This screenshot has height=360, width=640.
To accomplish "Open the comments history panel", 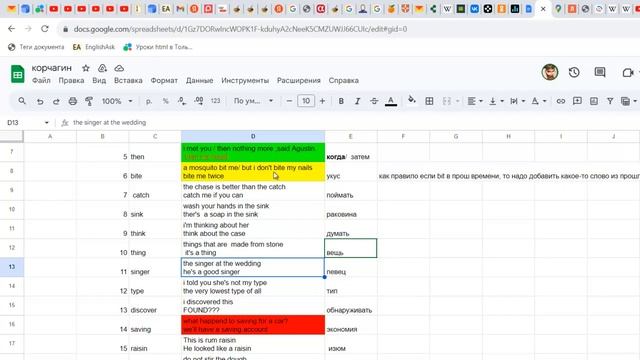I will (600, 73).
